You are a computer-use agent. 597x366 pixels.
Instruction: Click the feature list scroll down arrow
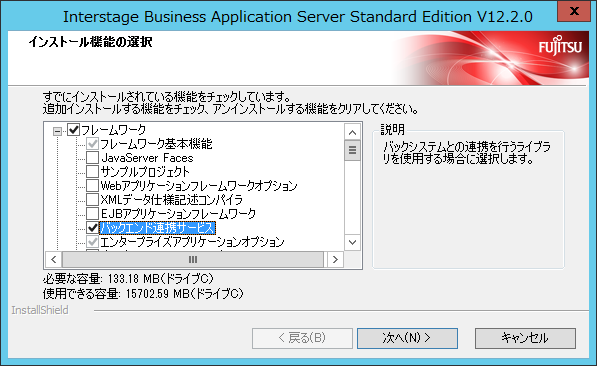[x=352, y=242]
